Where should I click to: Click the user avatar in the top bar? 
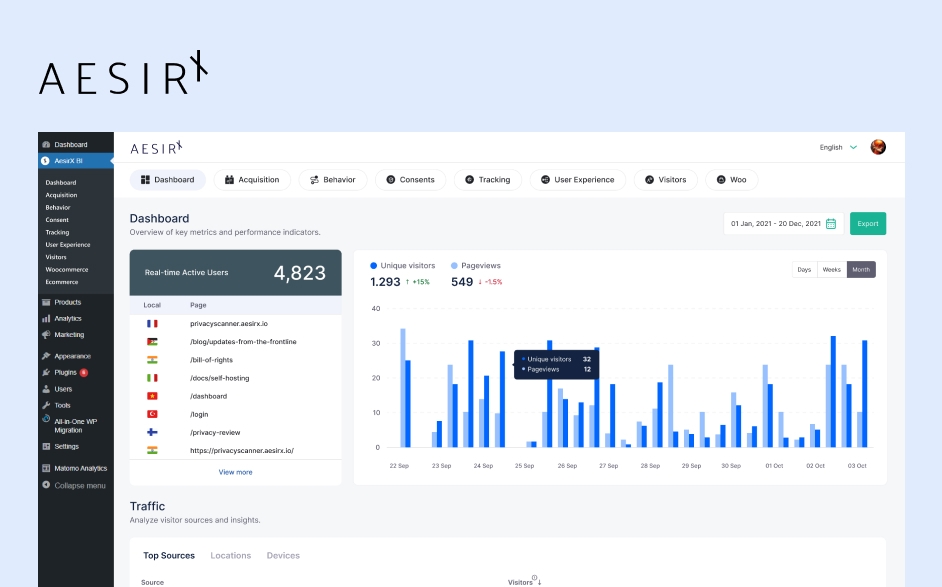point(877,146)
